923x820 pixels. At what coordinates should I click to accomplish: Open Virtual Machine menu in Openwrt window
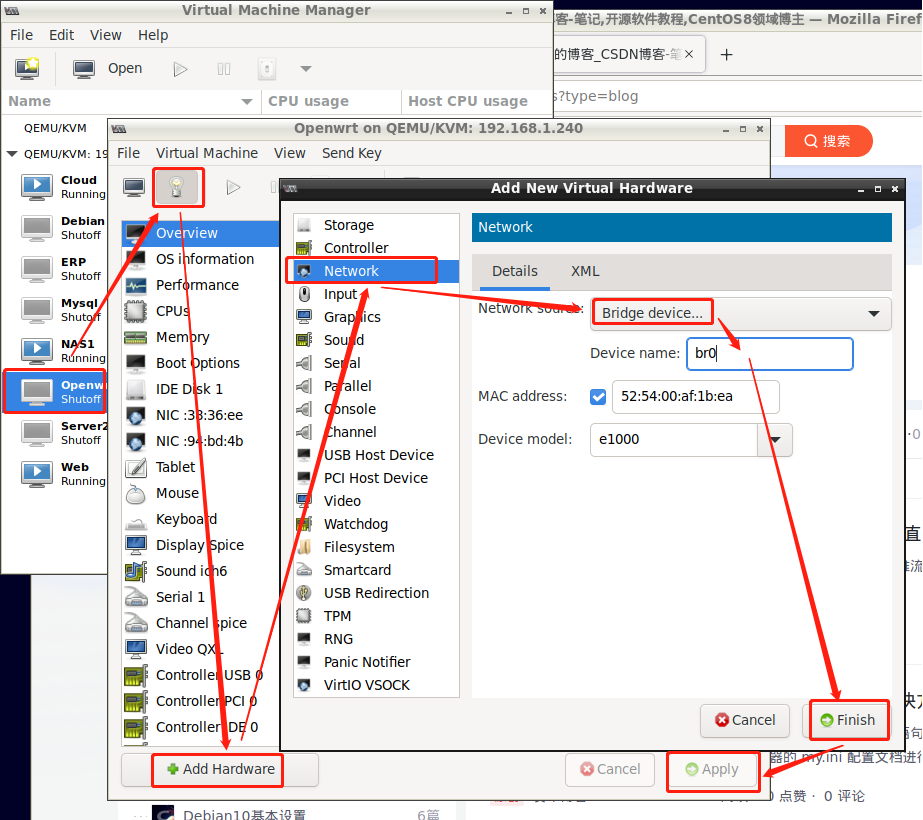pos(207,153)
